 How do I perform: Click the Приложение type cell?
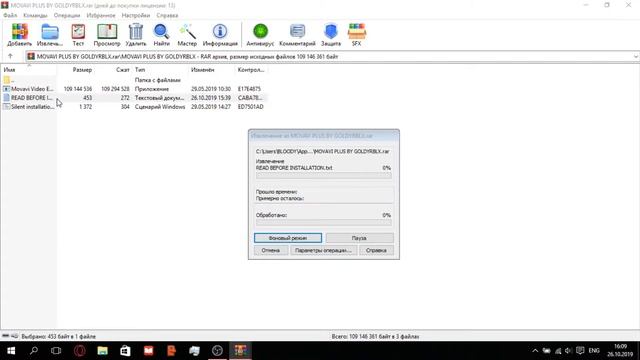[152, 89]
